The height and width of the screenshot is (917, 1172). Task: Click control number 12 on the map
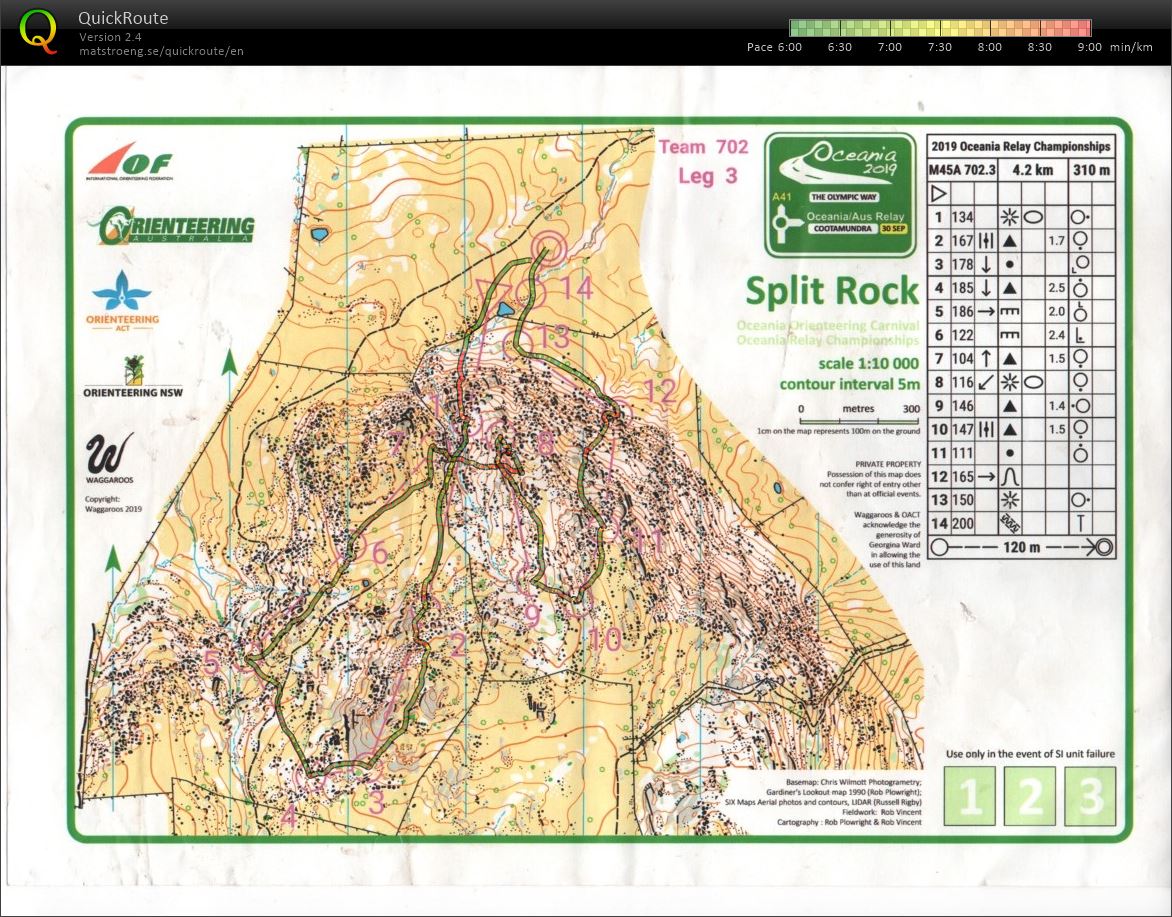660,390
